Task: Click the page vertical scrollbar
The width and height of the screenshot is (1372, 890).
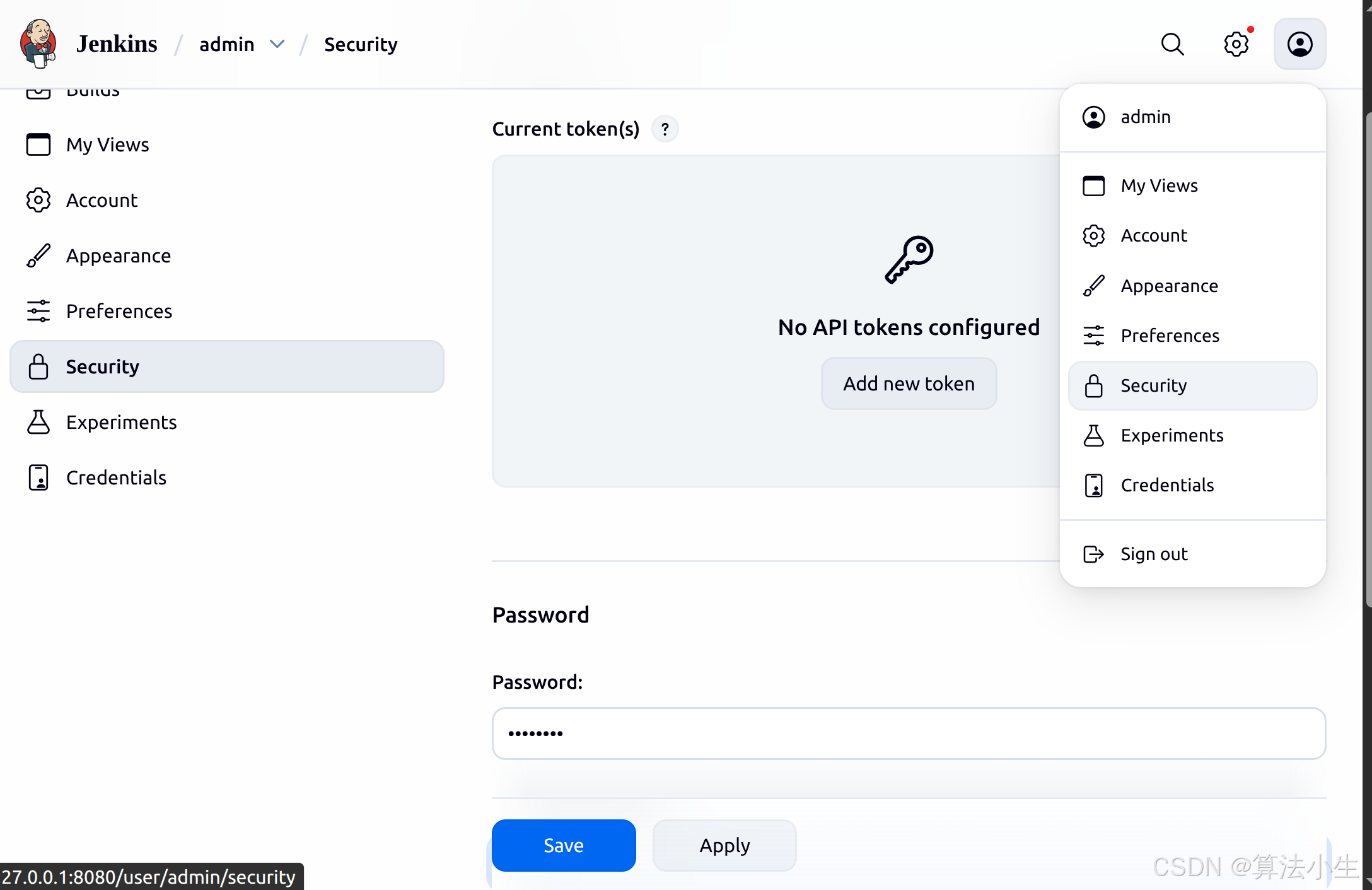Action: [1367, 360]
